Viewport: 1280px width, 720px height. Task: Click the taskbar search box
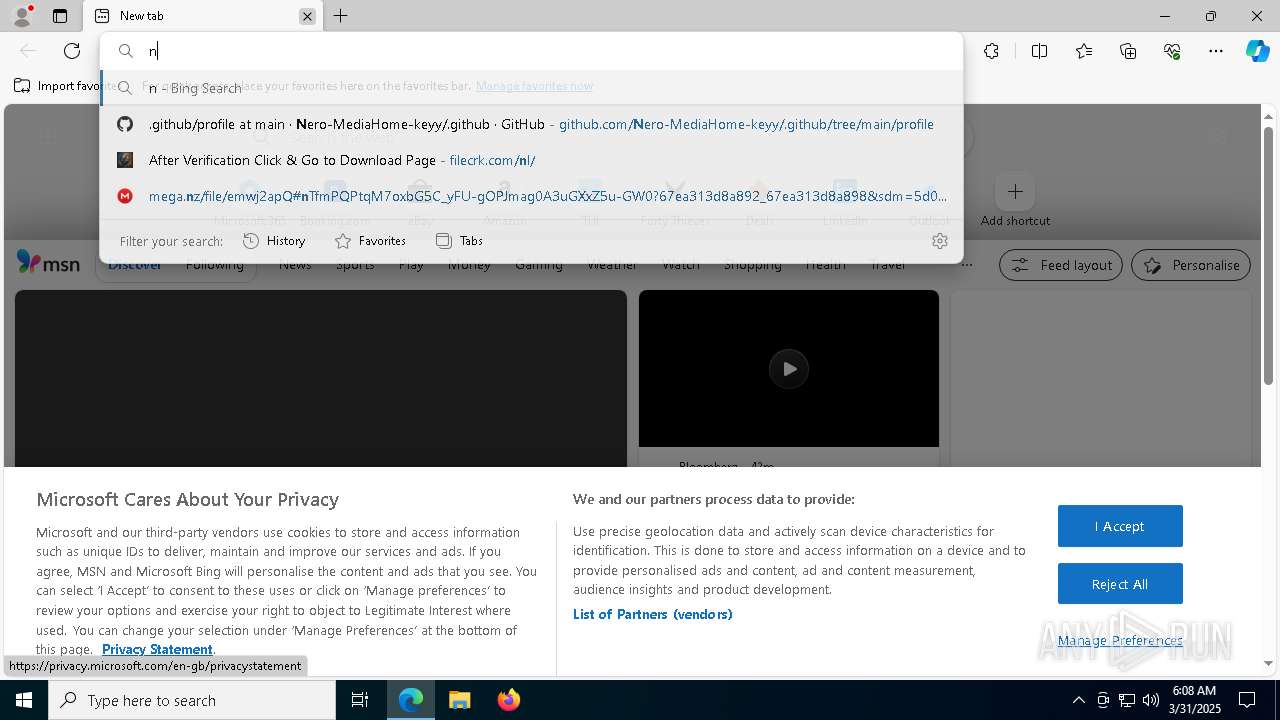point(192,700)
